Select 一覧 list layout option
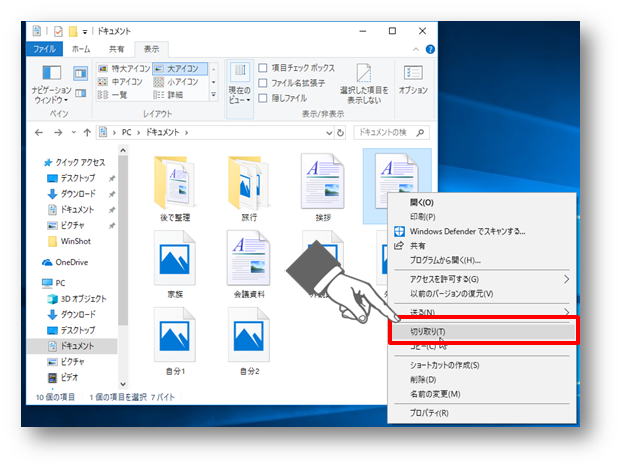The image size is (622, 469). pos(113,95)
